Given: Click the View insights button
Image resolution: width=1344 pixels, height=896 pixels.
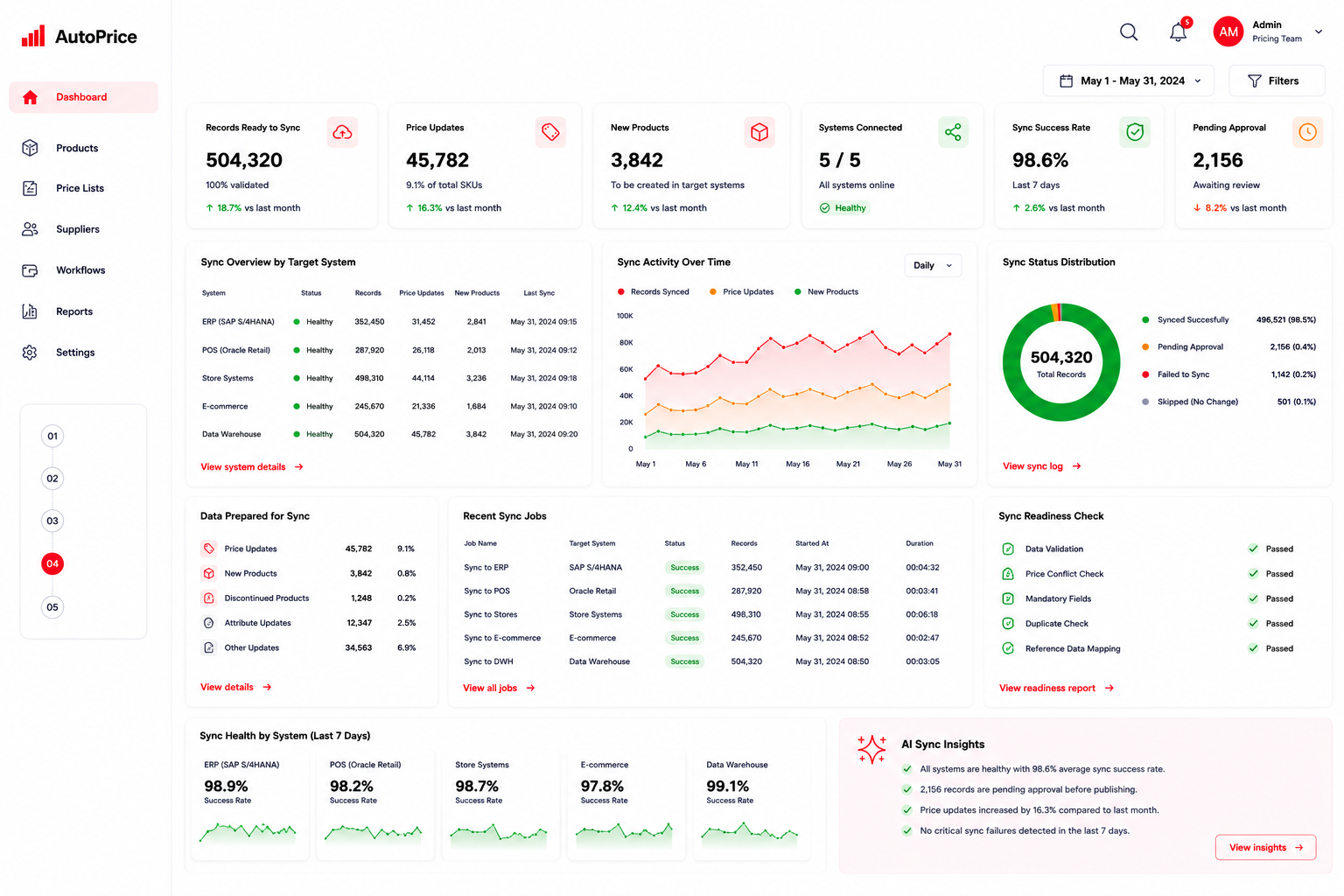Looking at the screenshot, I should coord(1265,848).
